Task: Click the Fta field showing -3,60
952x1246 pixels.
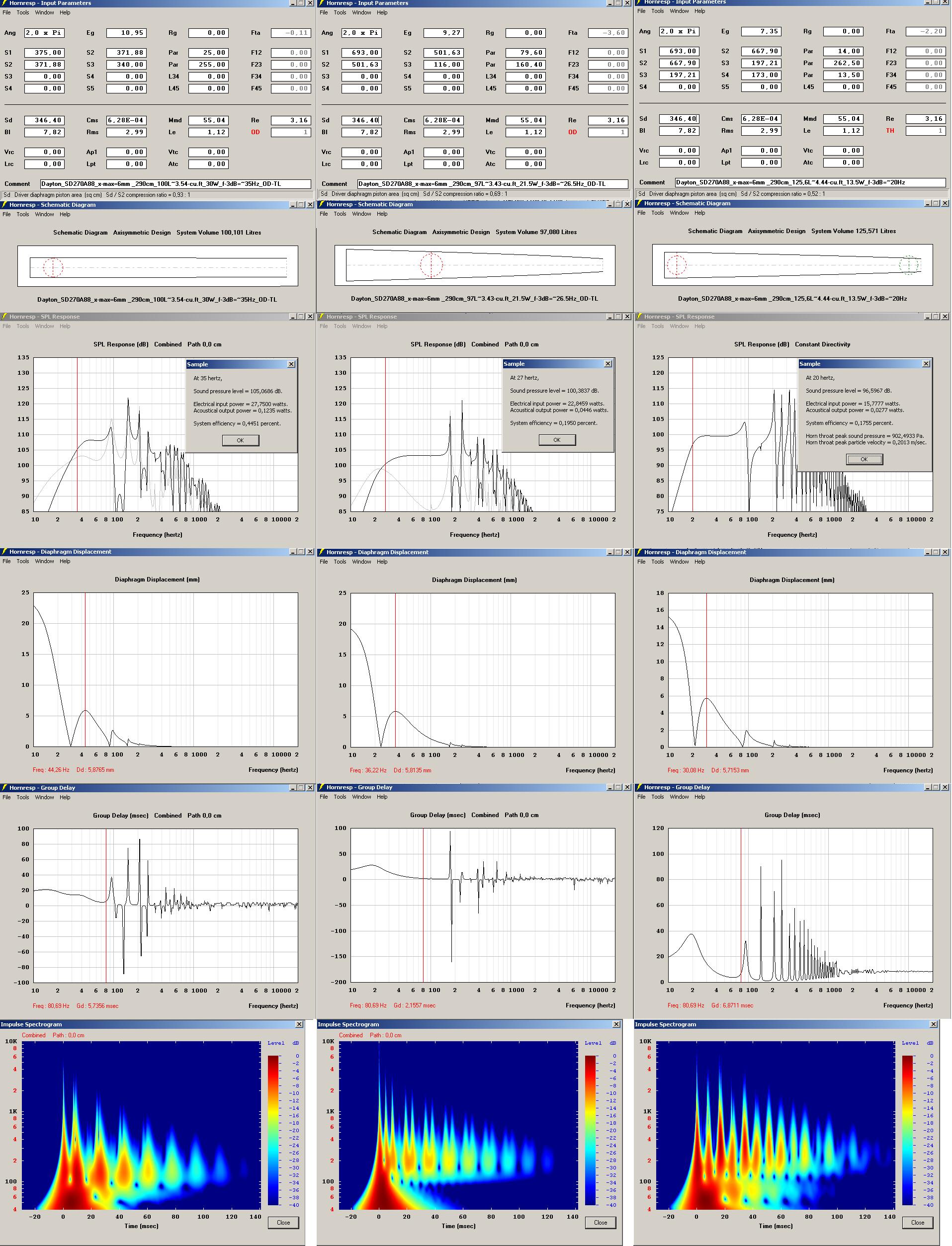Action: point(608,33)
